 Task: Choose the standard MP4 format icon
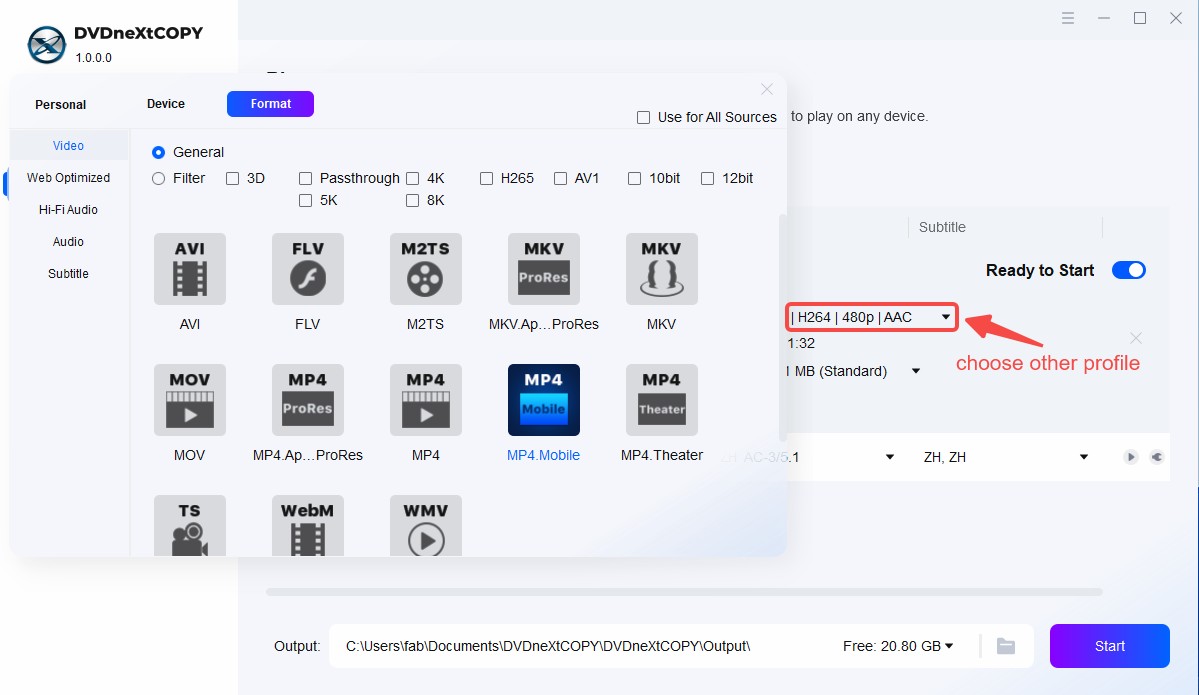pyautogui.click(x=425, y=400)
